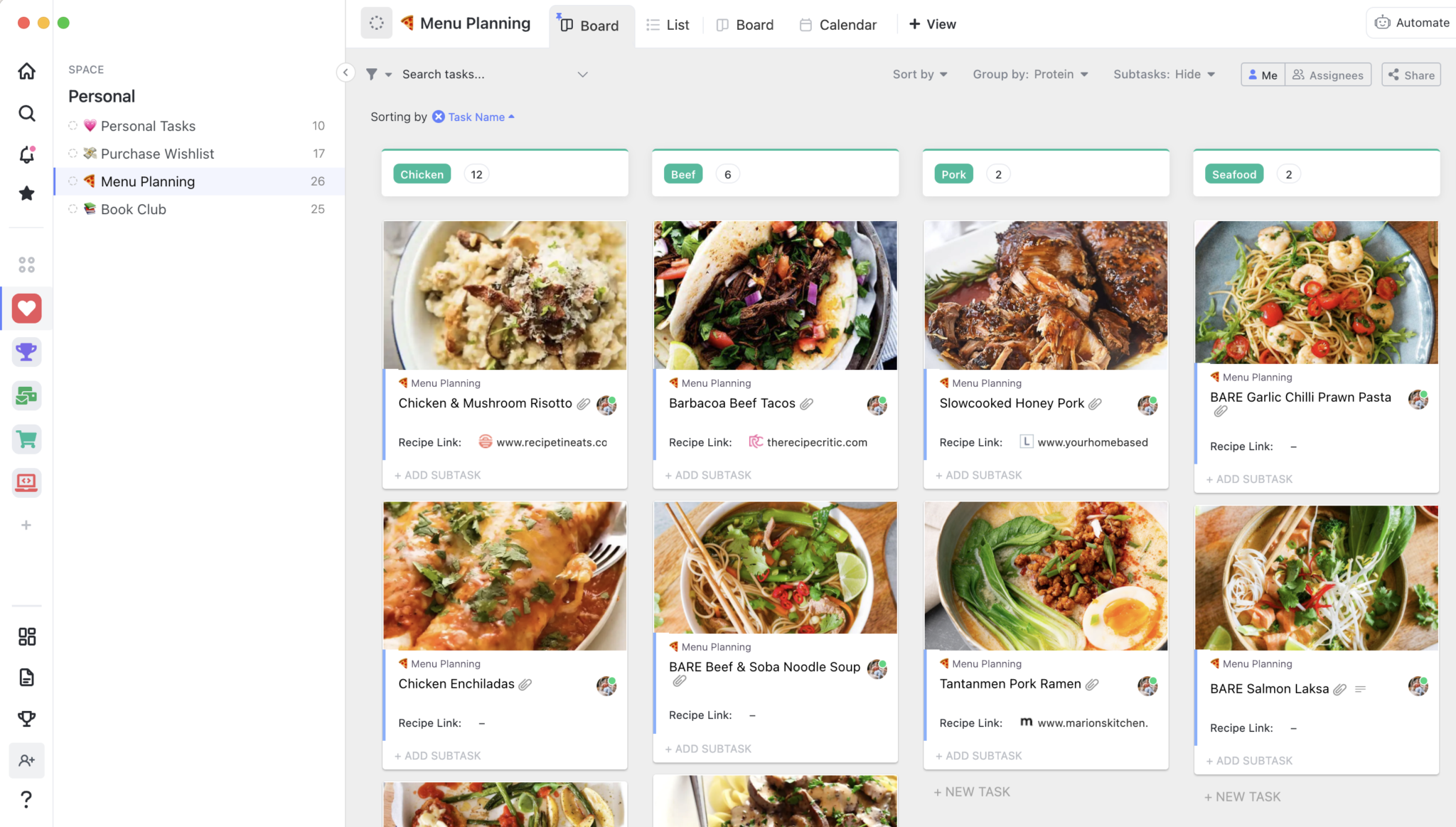Open the Group by Protein dropdown
The image size is (1456, 827).
[x=1030, y=74]
